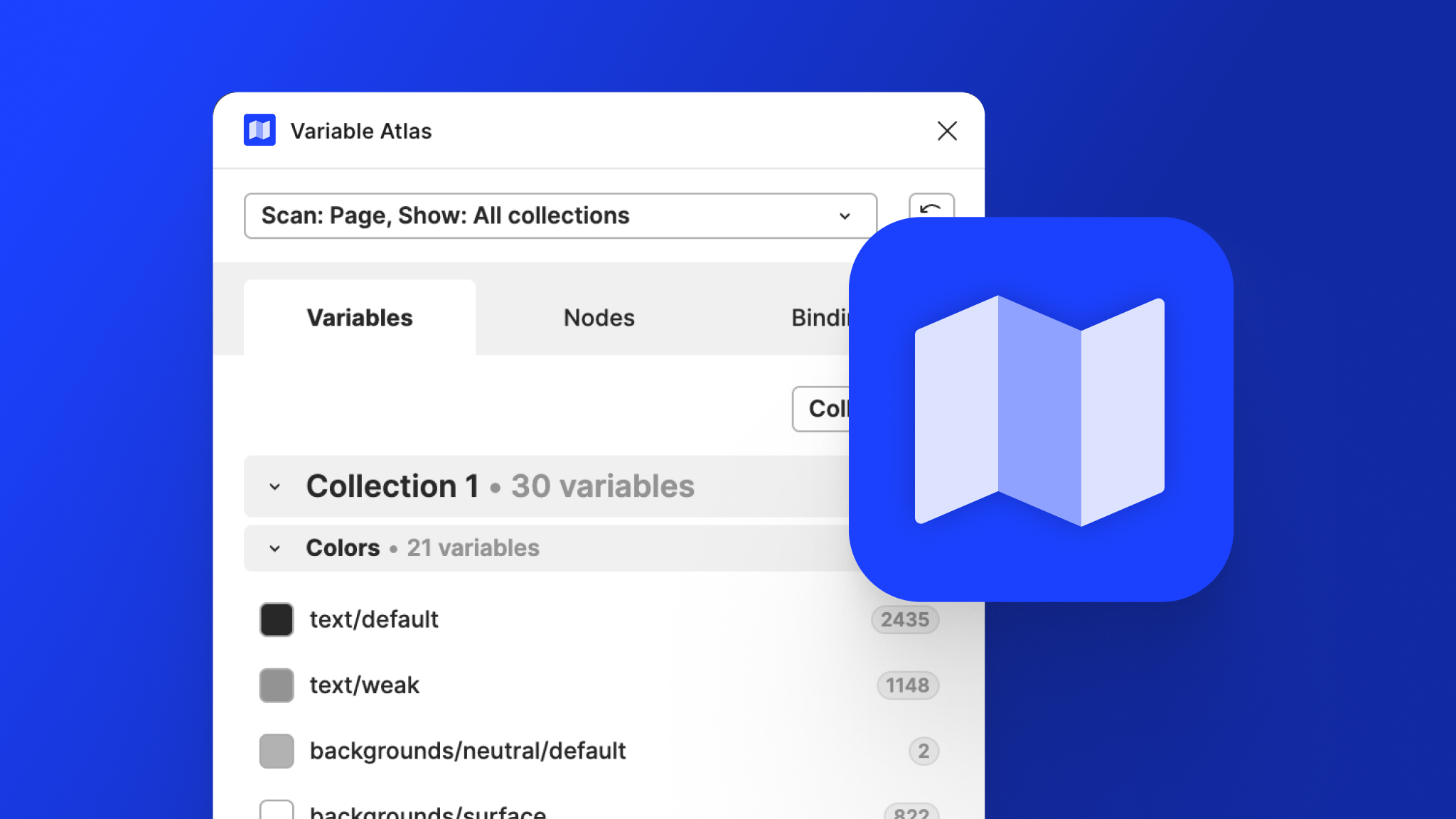Click the refresh scan arrow icon
The image size is (1456, 819).
pos(931,207)
